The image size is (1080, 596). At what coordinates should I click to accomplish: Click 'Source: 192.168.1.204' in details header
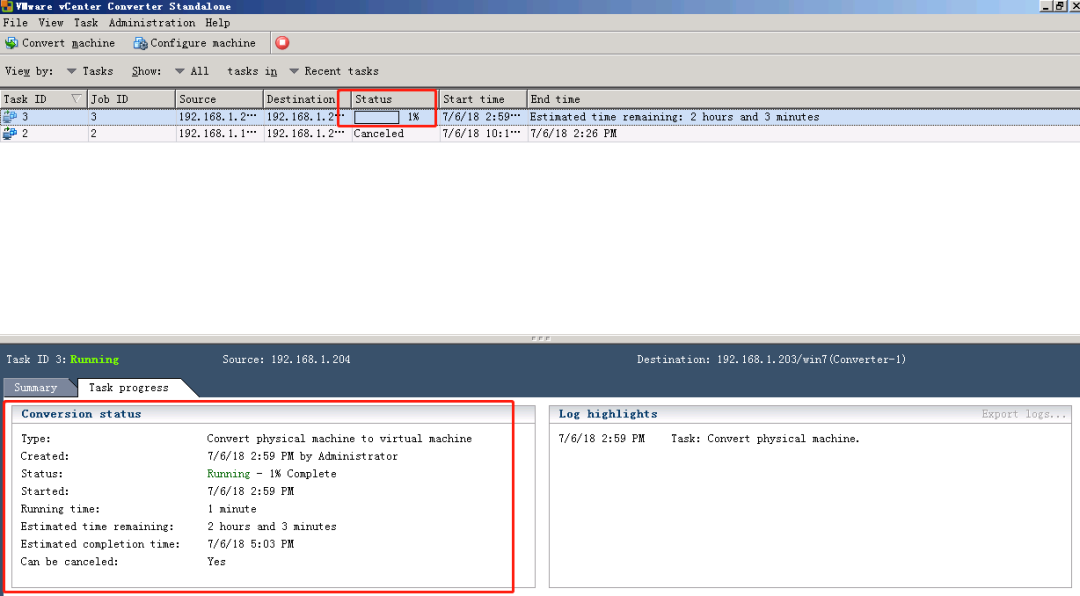click(286, 359)
